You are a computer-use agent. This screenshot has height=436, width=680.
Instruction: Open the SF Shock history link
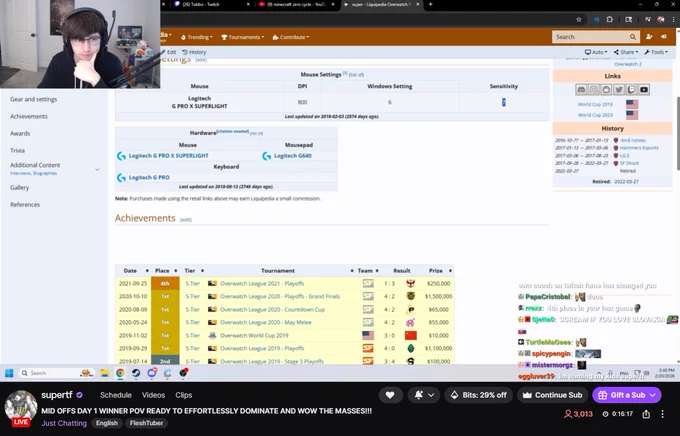point(629,163)
